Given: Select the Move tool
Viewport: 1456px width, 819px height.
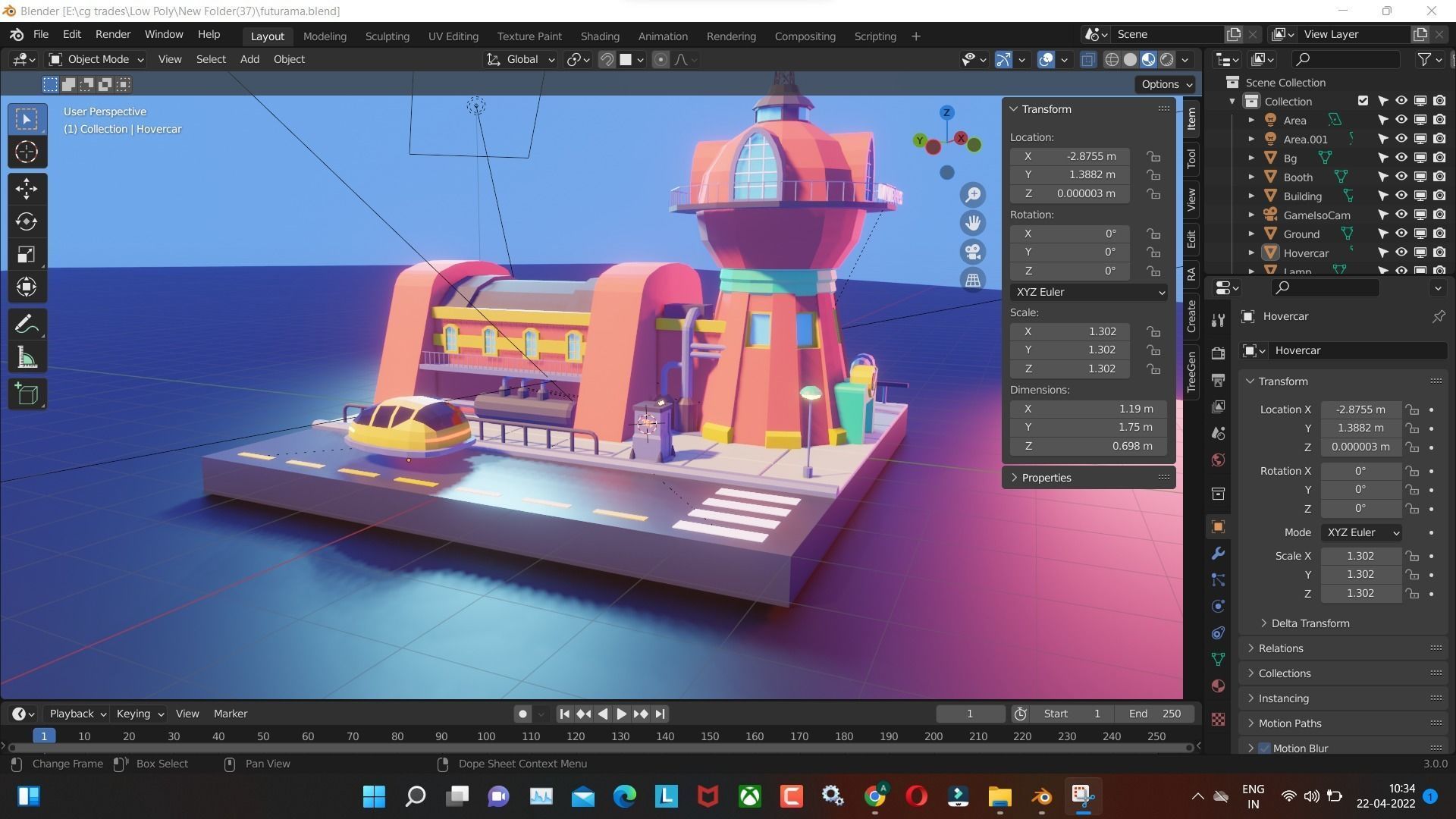Looking at the screenshot, I should (x=27, y=189).
